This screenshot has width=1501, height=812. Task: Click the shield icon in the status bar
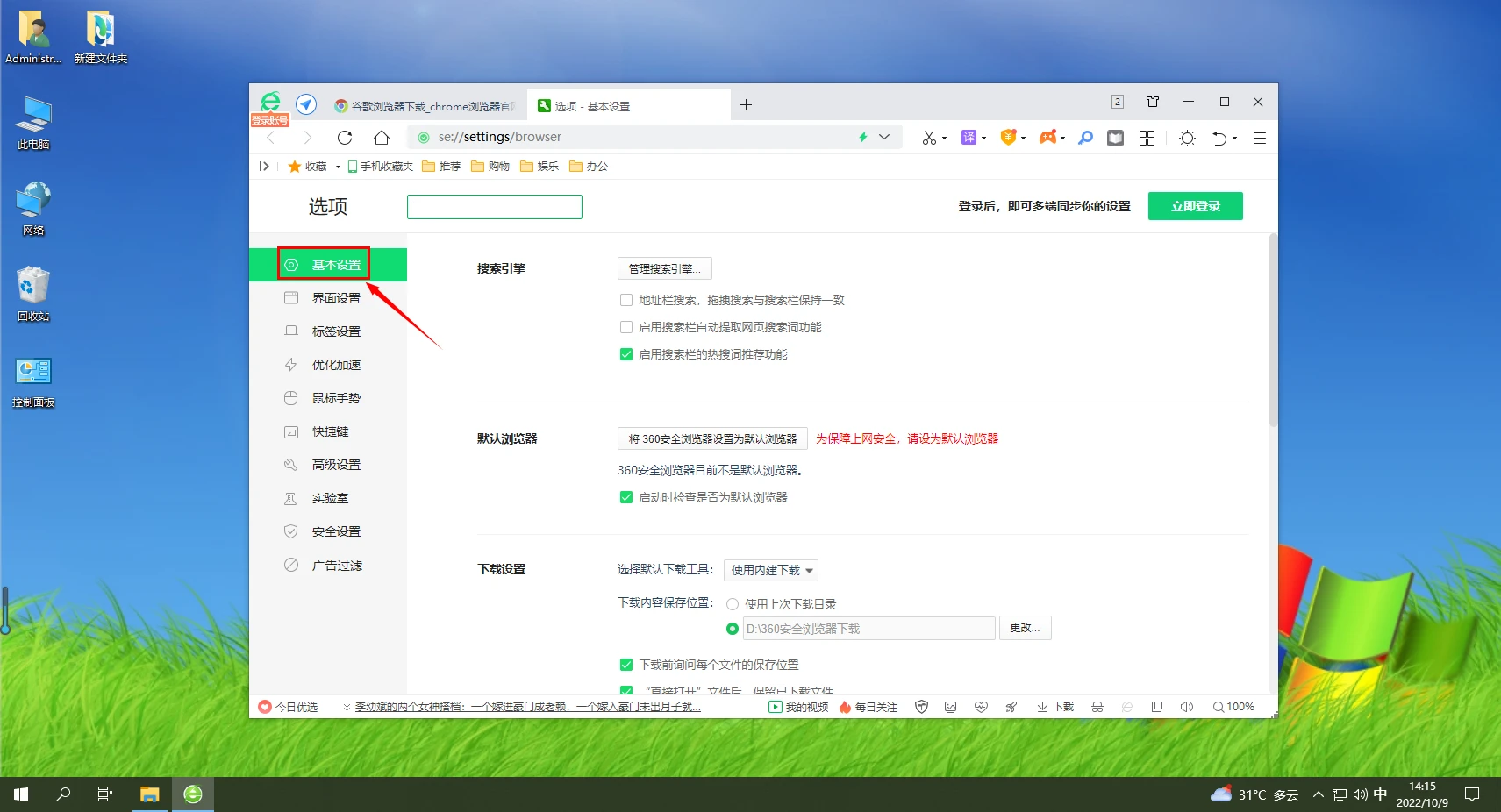coord(921,707)
